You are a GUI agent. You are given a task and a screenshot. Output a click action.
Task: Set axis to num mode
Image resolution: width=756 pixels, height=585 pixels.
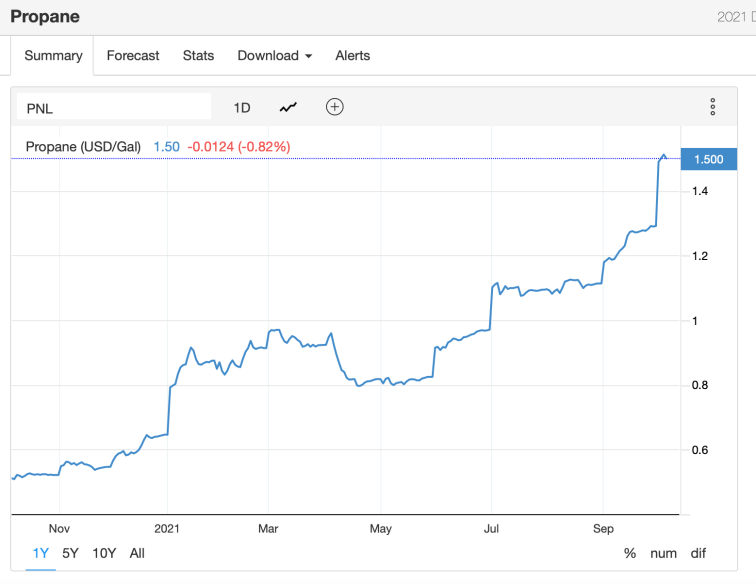[663, 553]
